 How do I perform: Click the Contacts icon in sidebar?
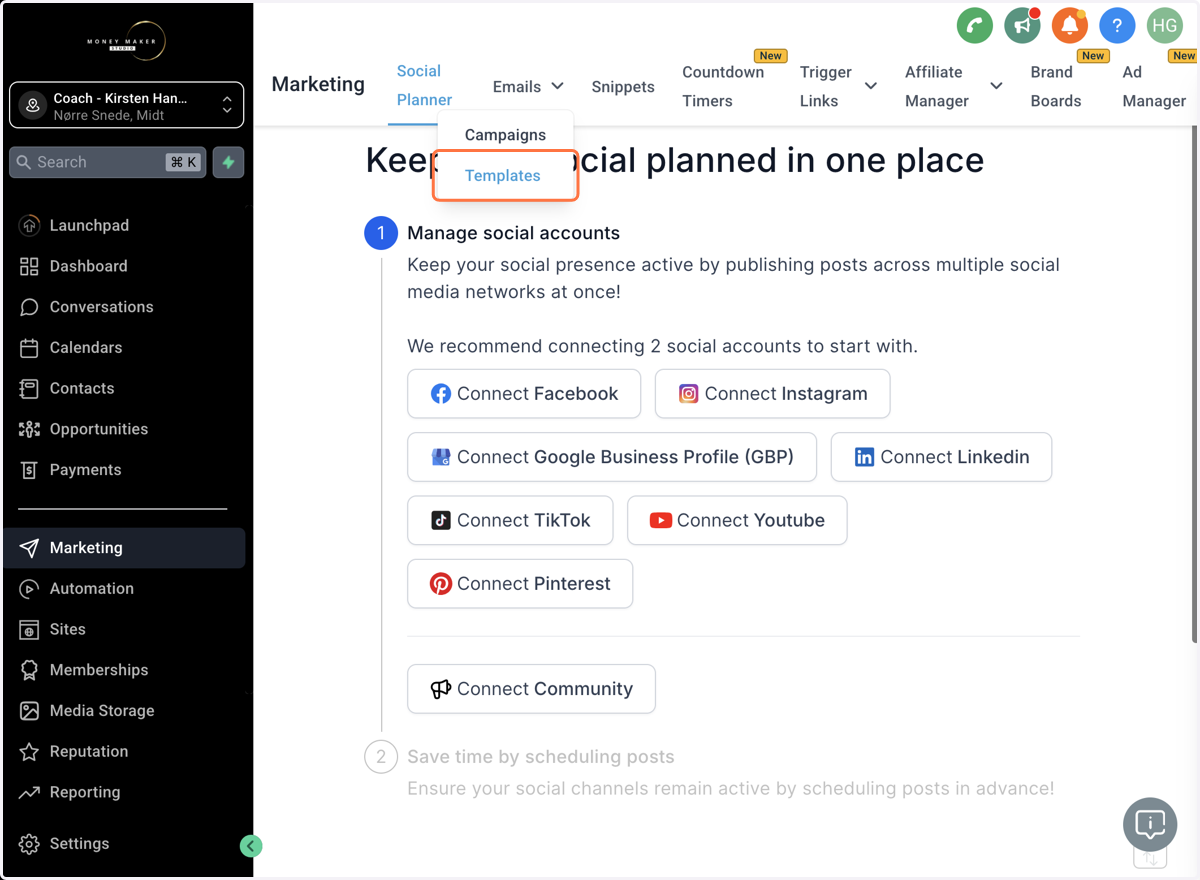point(29,388)
